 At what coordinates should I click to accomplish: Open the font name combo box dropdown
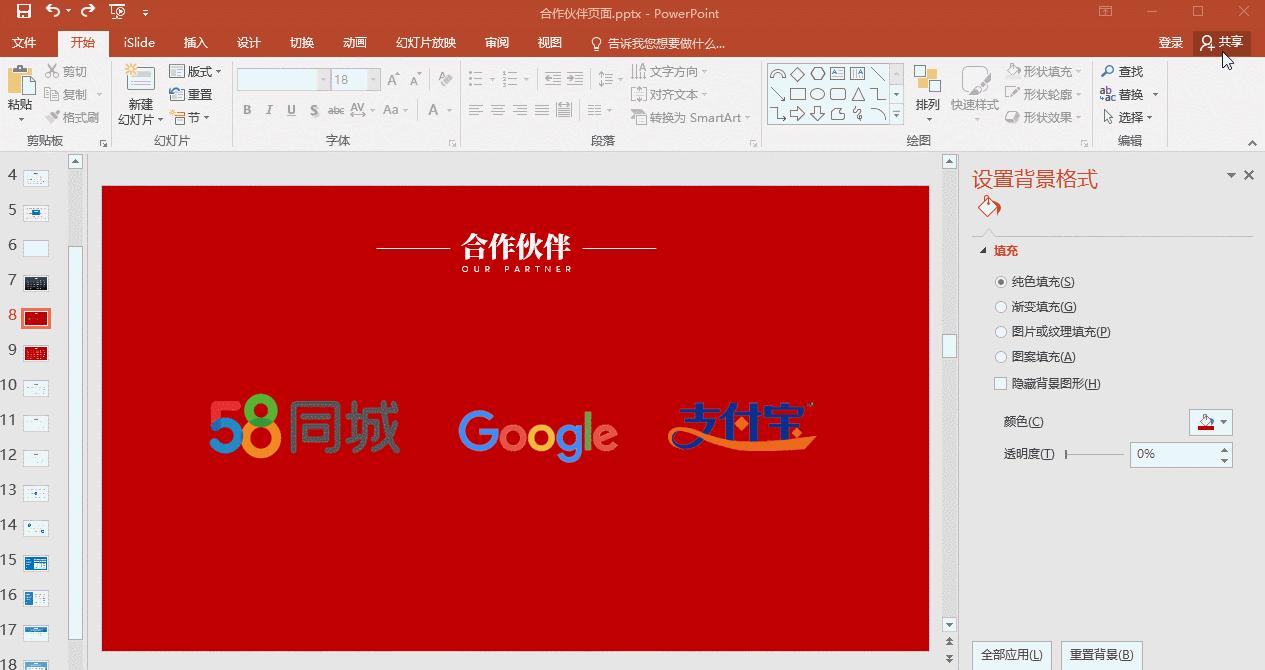coord(323,79)
